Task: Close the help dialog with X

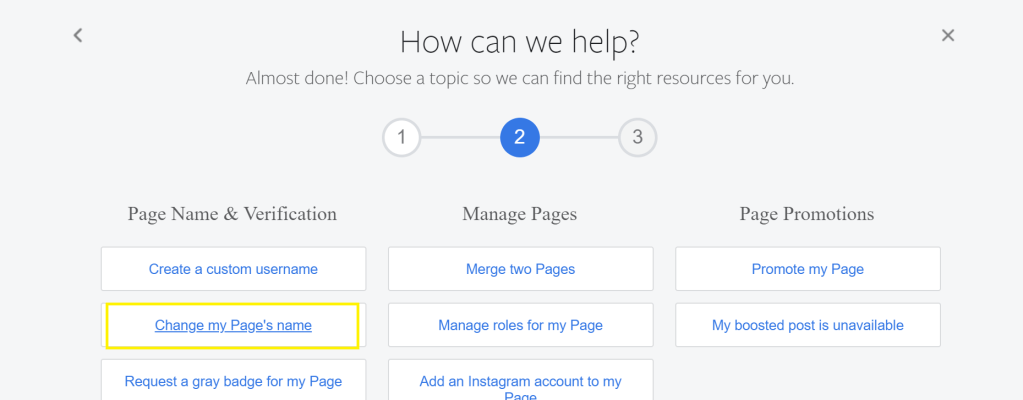Action: tap(948, 35)
